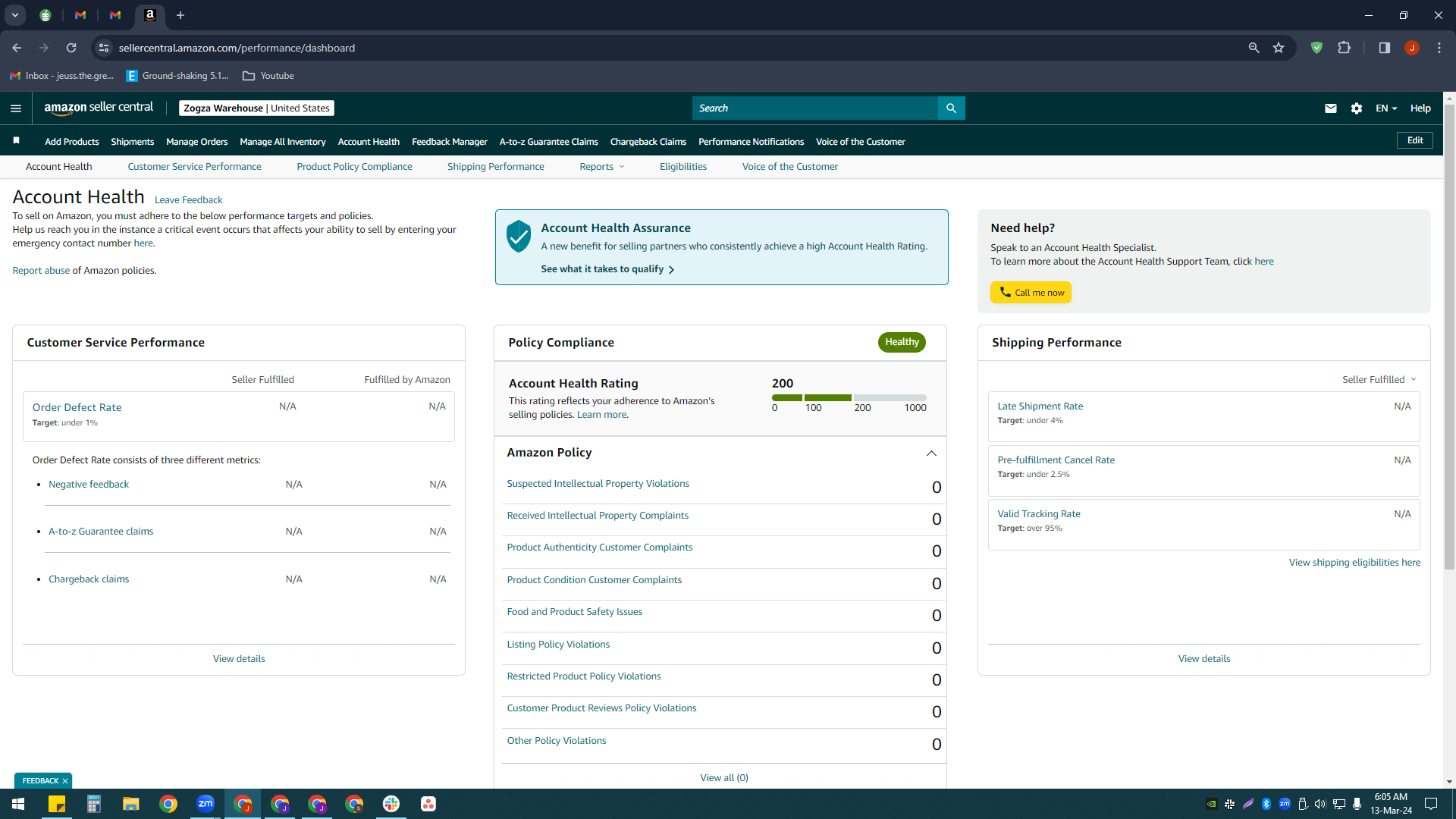Open Shipping Performance tab

495,167
